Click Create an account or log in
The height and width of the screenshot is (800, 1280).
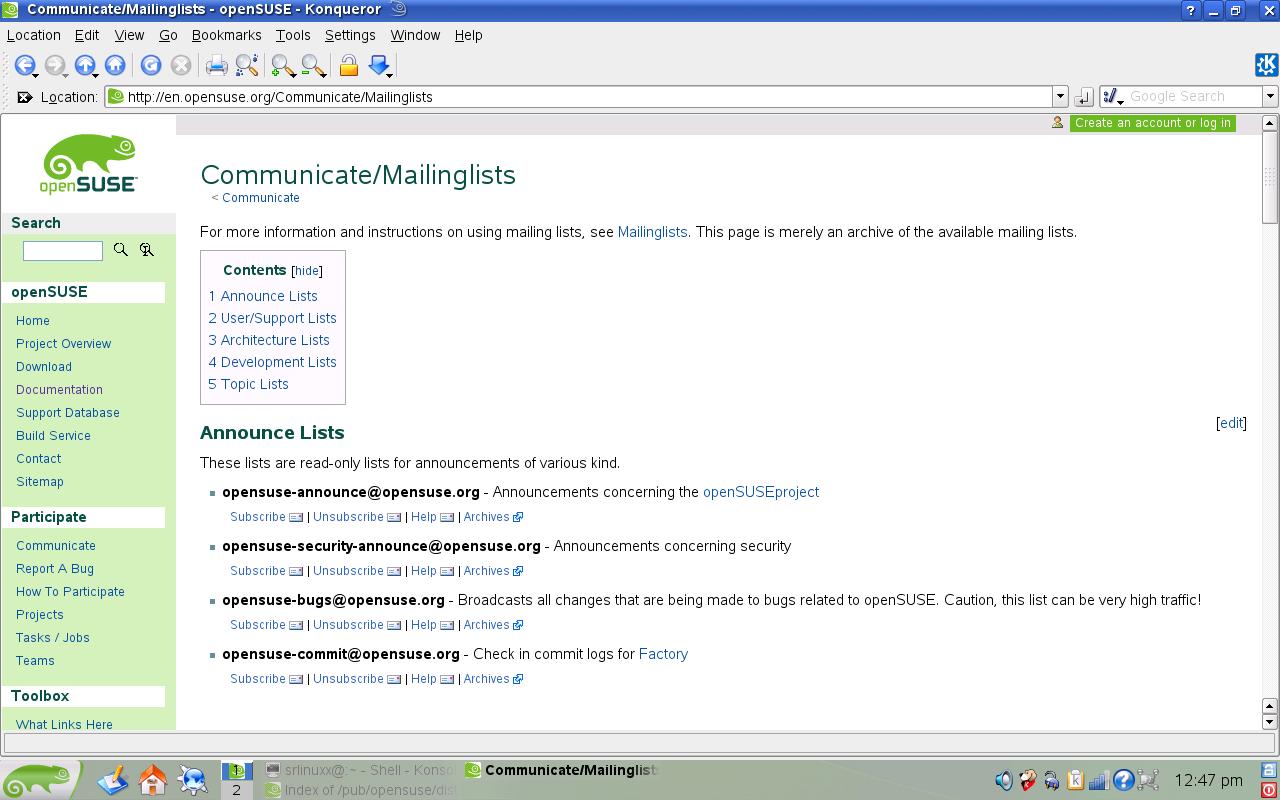1152,123
